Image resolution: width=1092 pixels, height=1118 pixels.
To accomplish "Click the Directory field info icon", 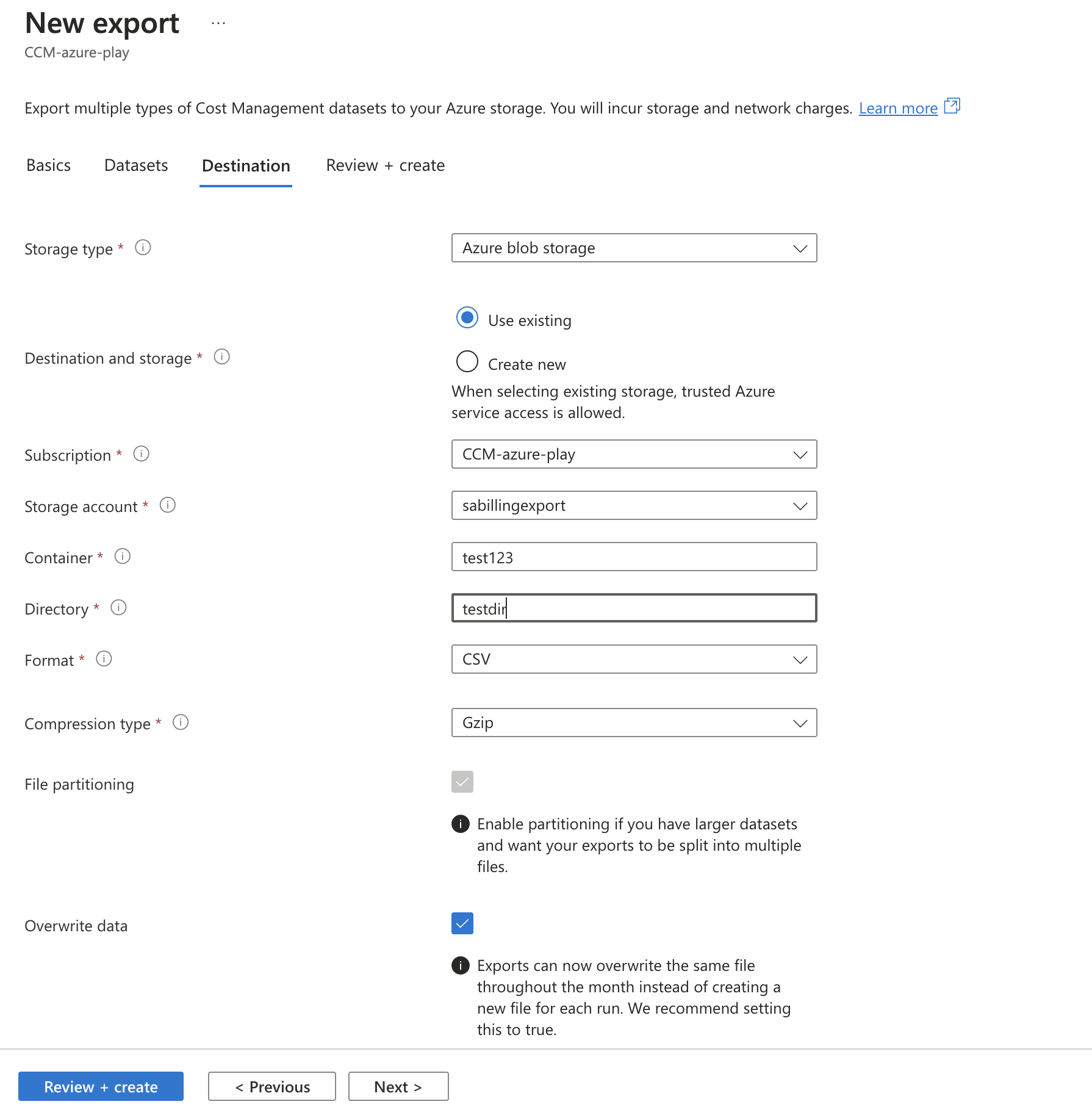I will click(118, 608).
